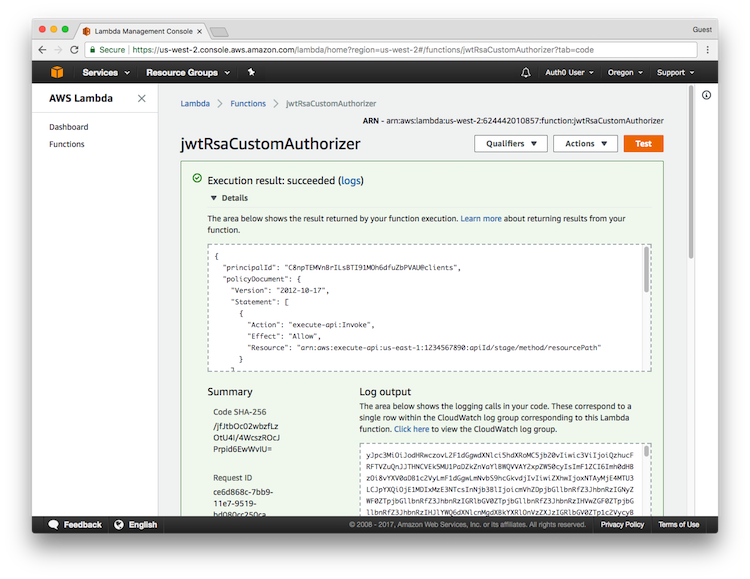This screenshot has height=579, width=750.
Task: Close the Lambda Management Console tab
Action: click(x=199, y=31)
